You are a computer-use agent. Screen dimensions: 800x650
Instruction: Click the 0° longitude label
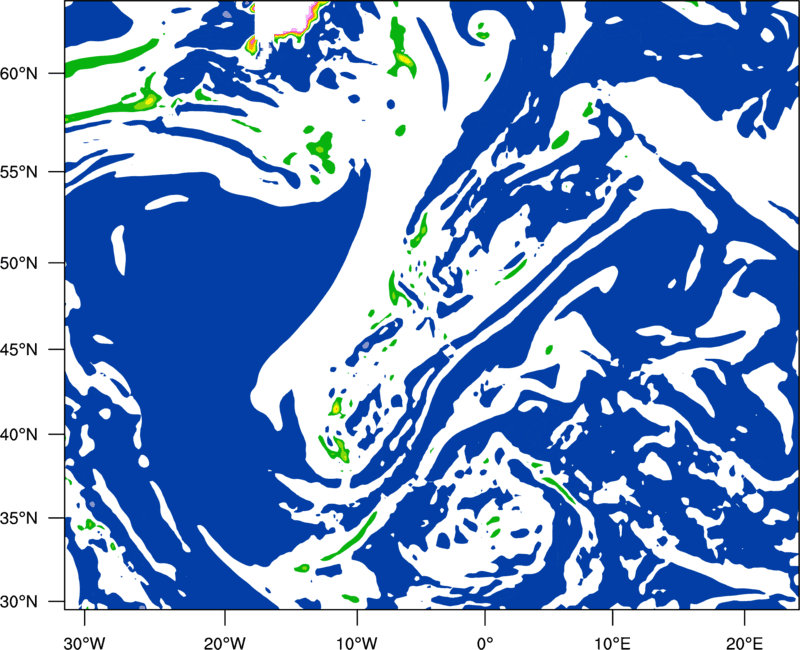click(x=484, y=642)
